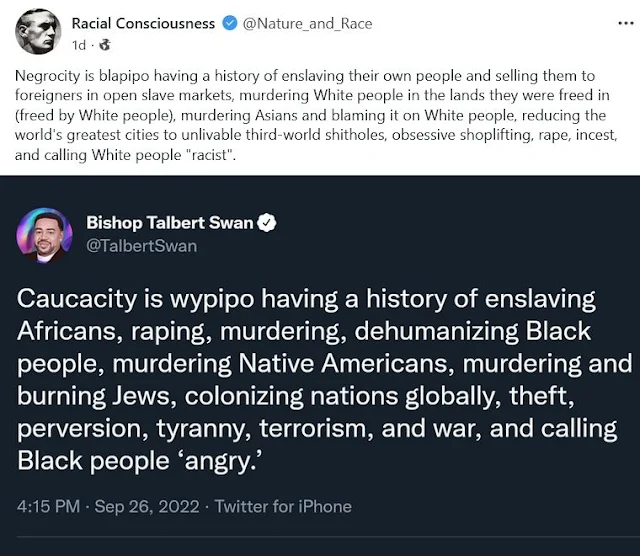The width and height of the screenshot is (640, 556).
Task: Click blue verified badge beside Racial Consciousness
Action: tap(229, 23)
